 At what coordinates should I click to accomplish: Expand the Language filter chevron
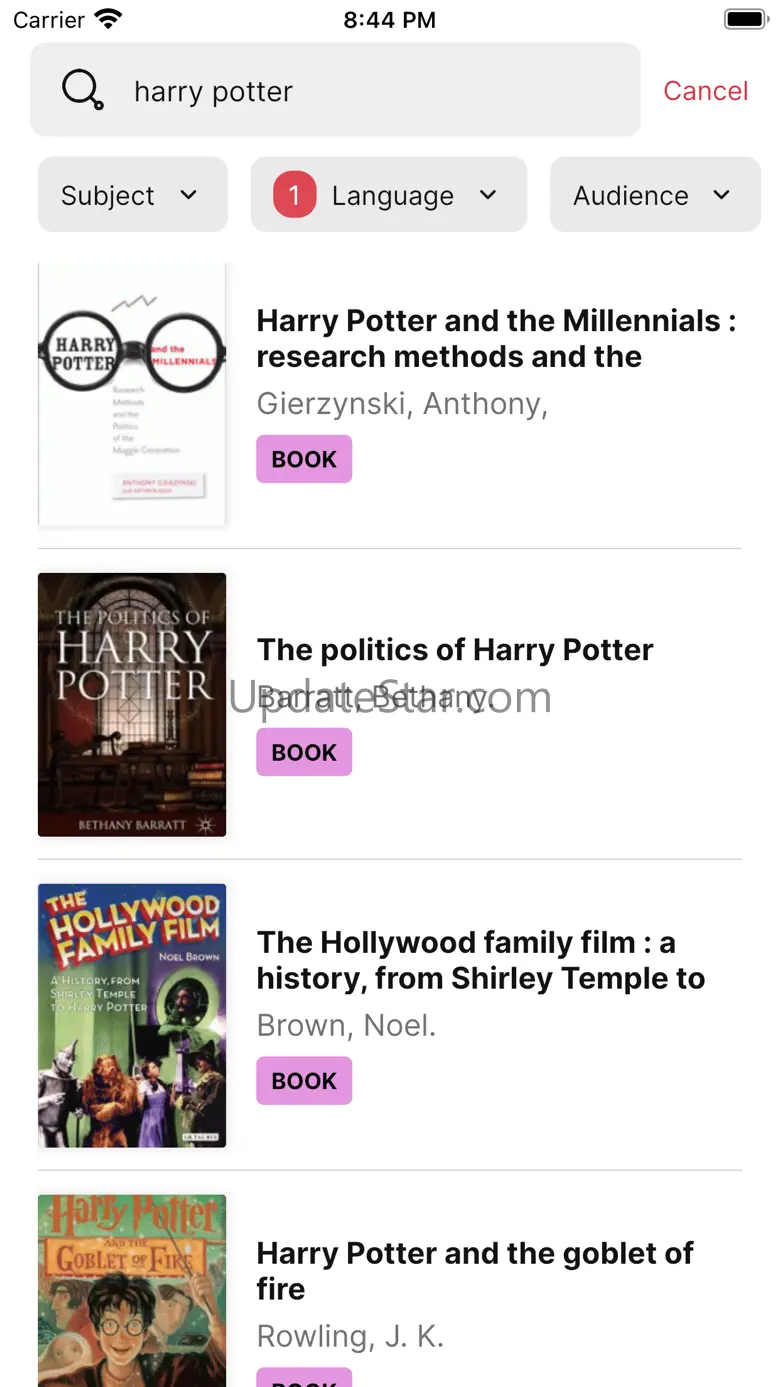[488, 195]
